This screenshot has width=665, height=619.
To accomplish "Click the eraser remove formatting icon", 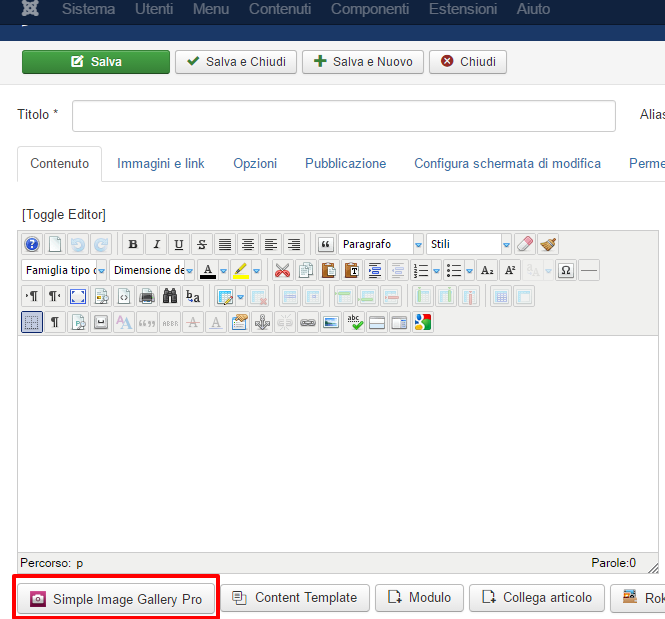I will 525,244.
